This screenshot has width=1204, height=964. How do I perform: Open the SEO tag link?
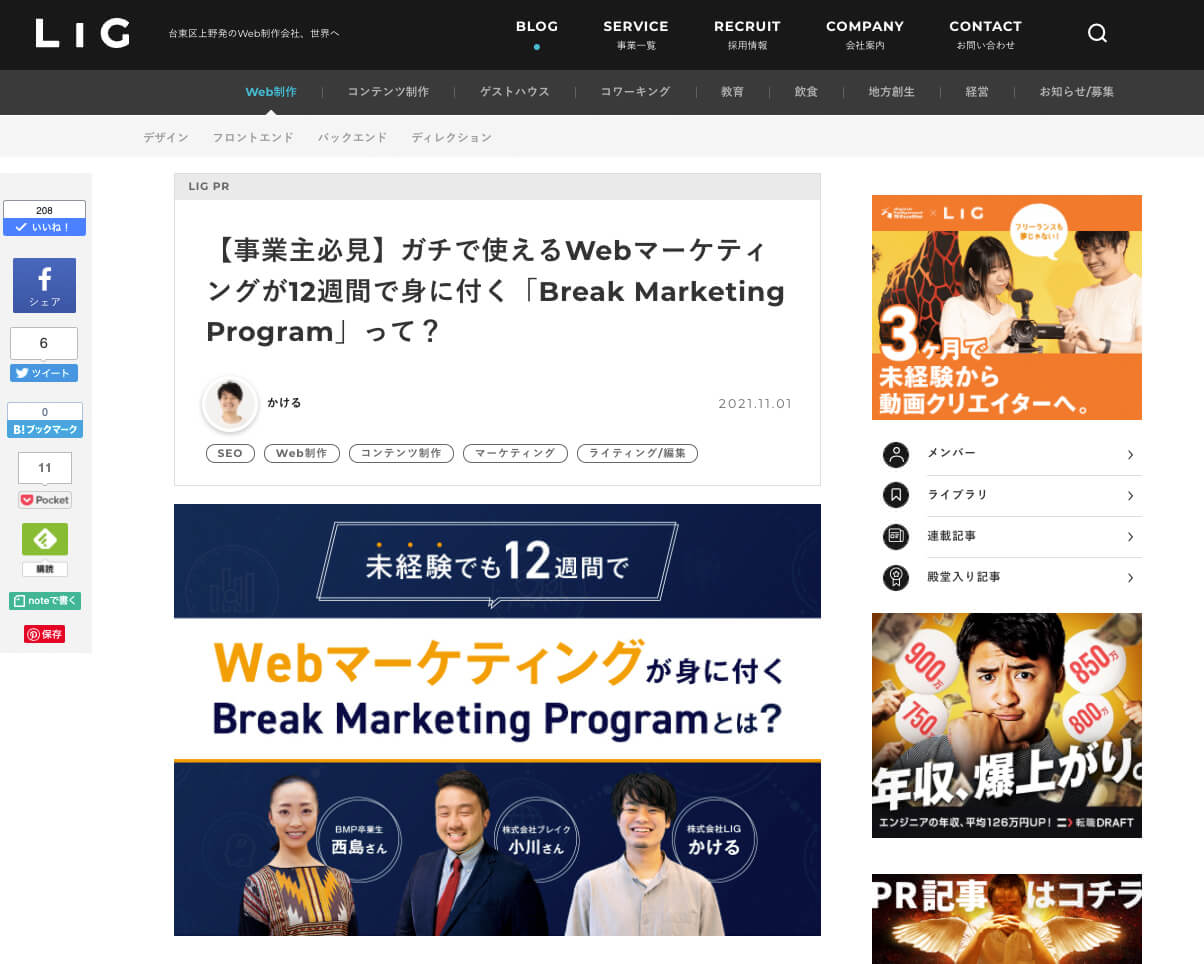(229, 453)
